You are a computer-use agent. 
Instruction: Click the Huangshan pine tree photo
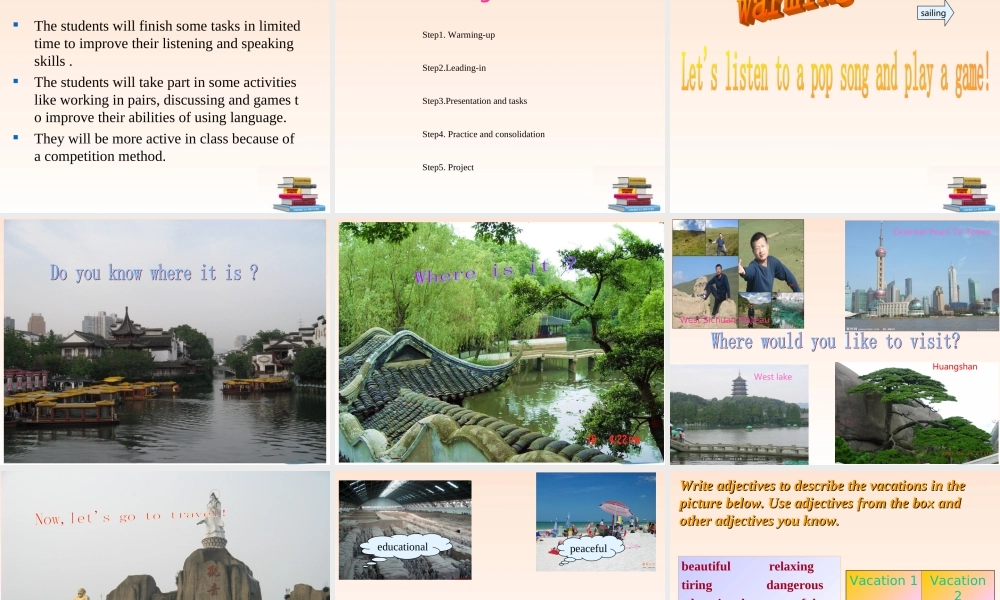point(916,413)
